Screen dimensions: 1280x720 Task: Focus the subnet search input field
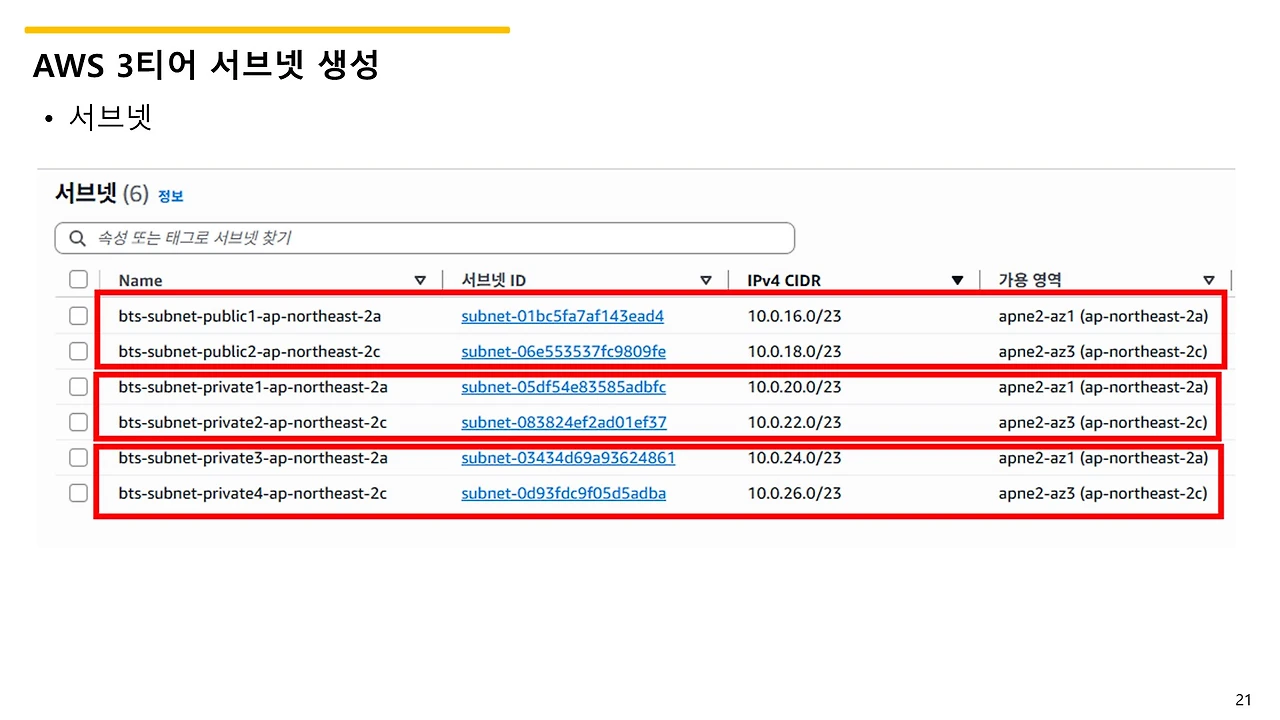[425, 238]
